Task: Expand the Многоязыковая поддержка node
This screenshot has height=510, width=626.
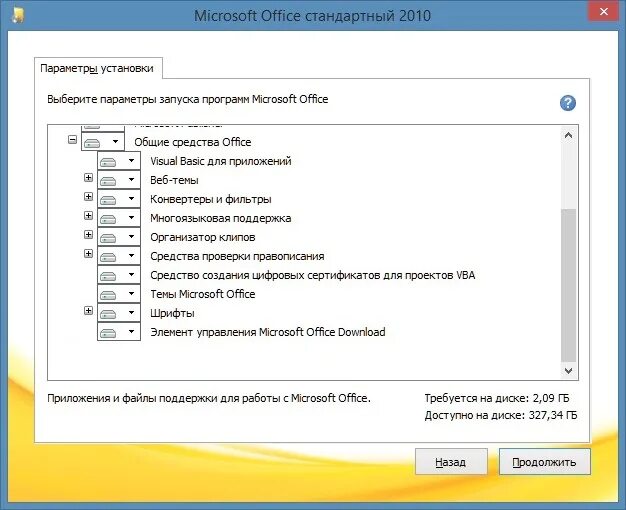Action: 89,215
